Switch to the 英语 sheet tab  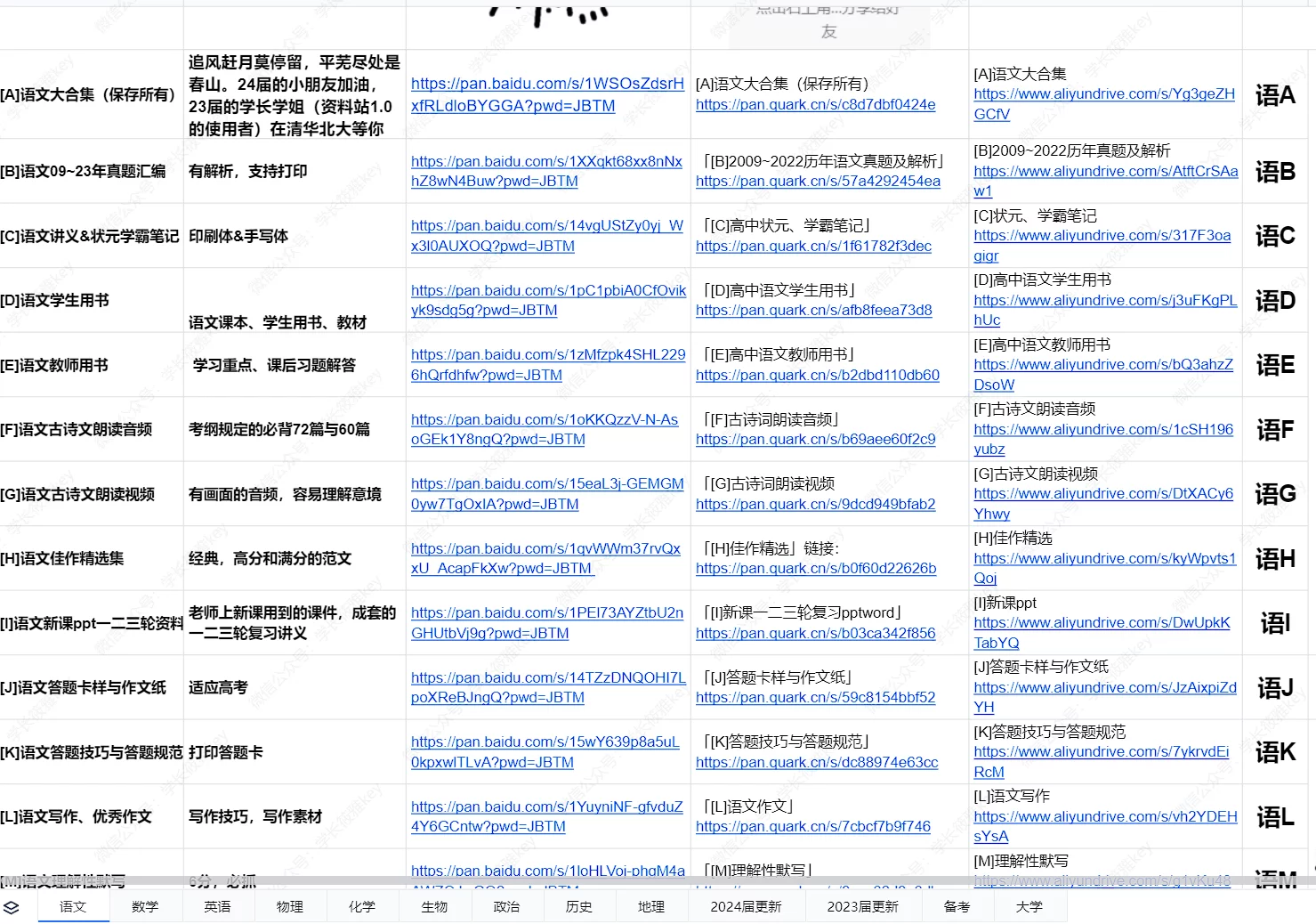[x=217, y=907]
